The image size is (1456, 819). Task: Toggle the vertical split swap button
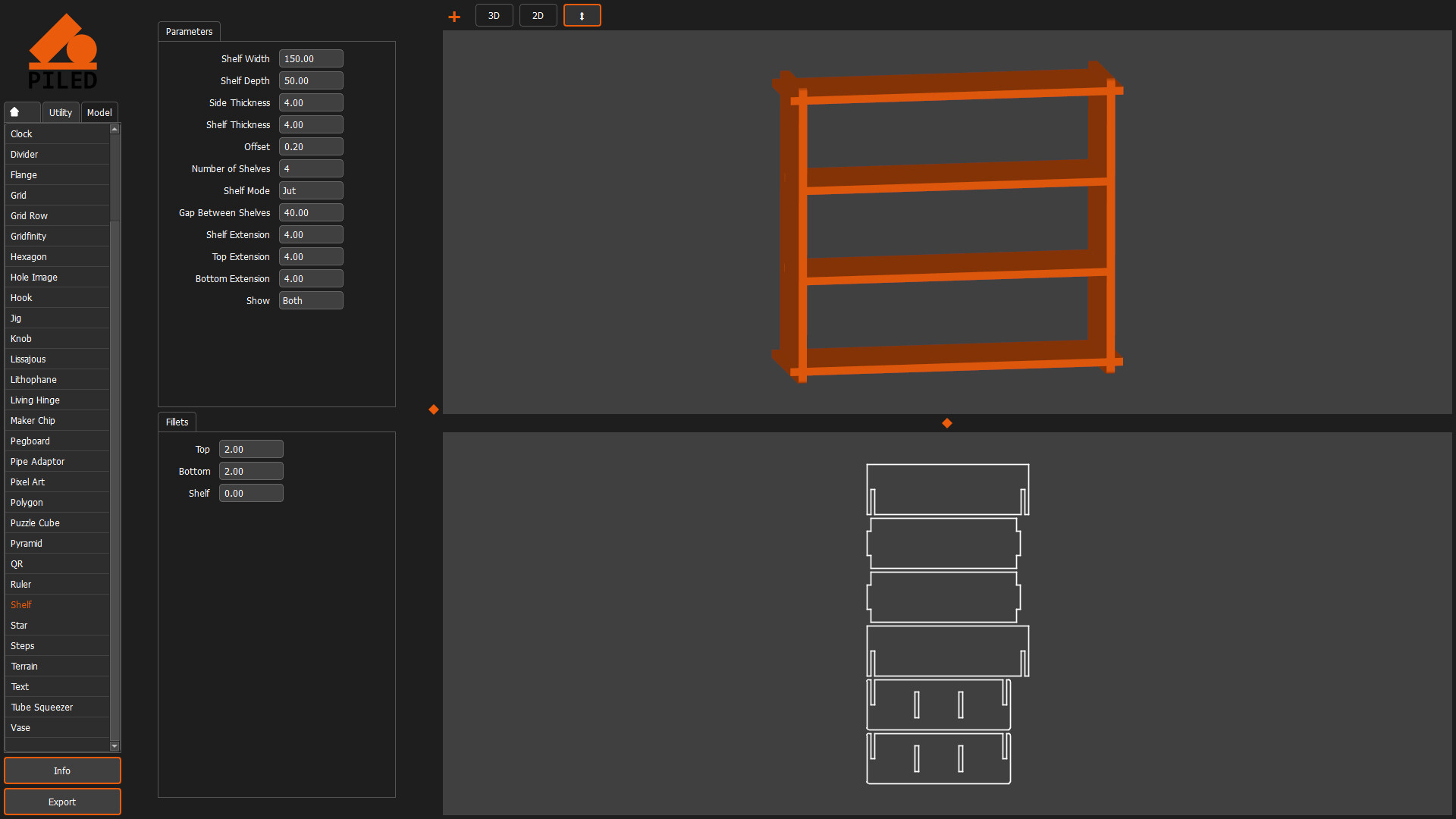[582, 15]
